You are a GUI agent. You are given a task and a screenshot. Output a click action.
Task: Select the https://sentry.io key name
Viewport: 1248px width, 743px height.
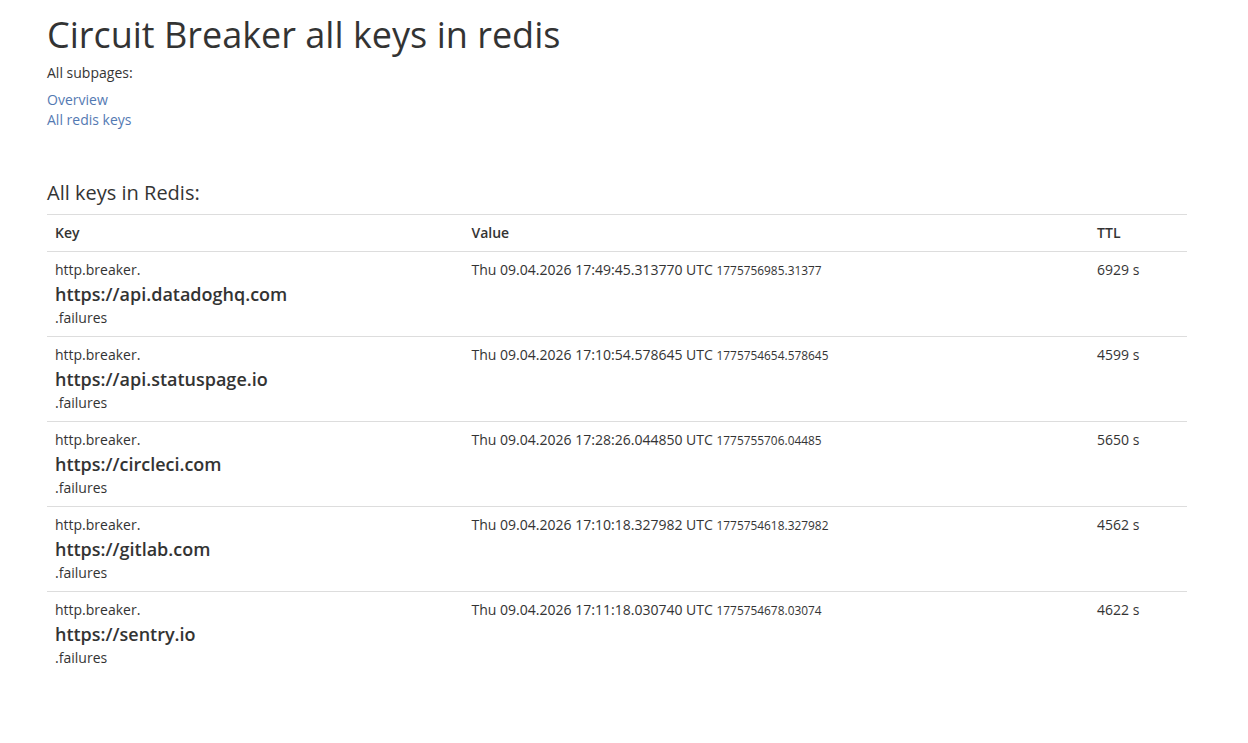click(x=125, y=634)
